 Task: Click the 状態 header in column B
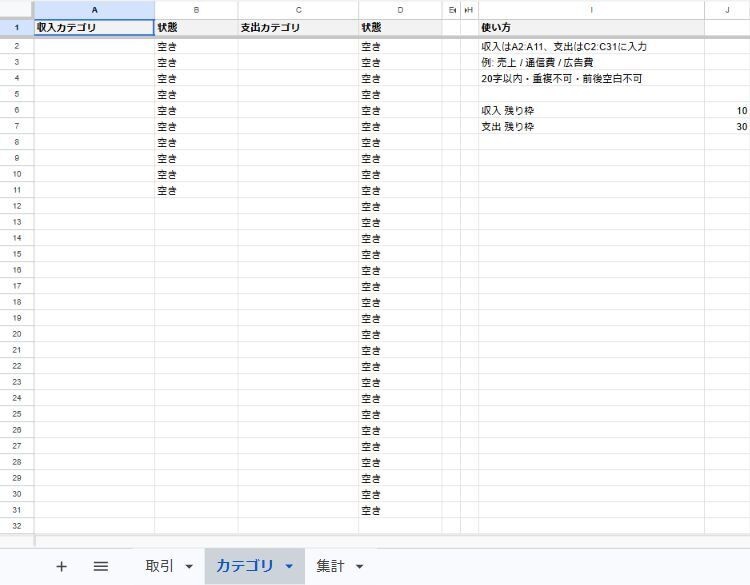pyautogui.click(x=196, y=28)
